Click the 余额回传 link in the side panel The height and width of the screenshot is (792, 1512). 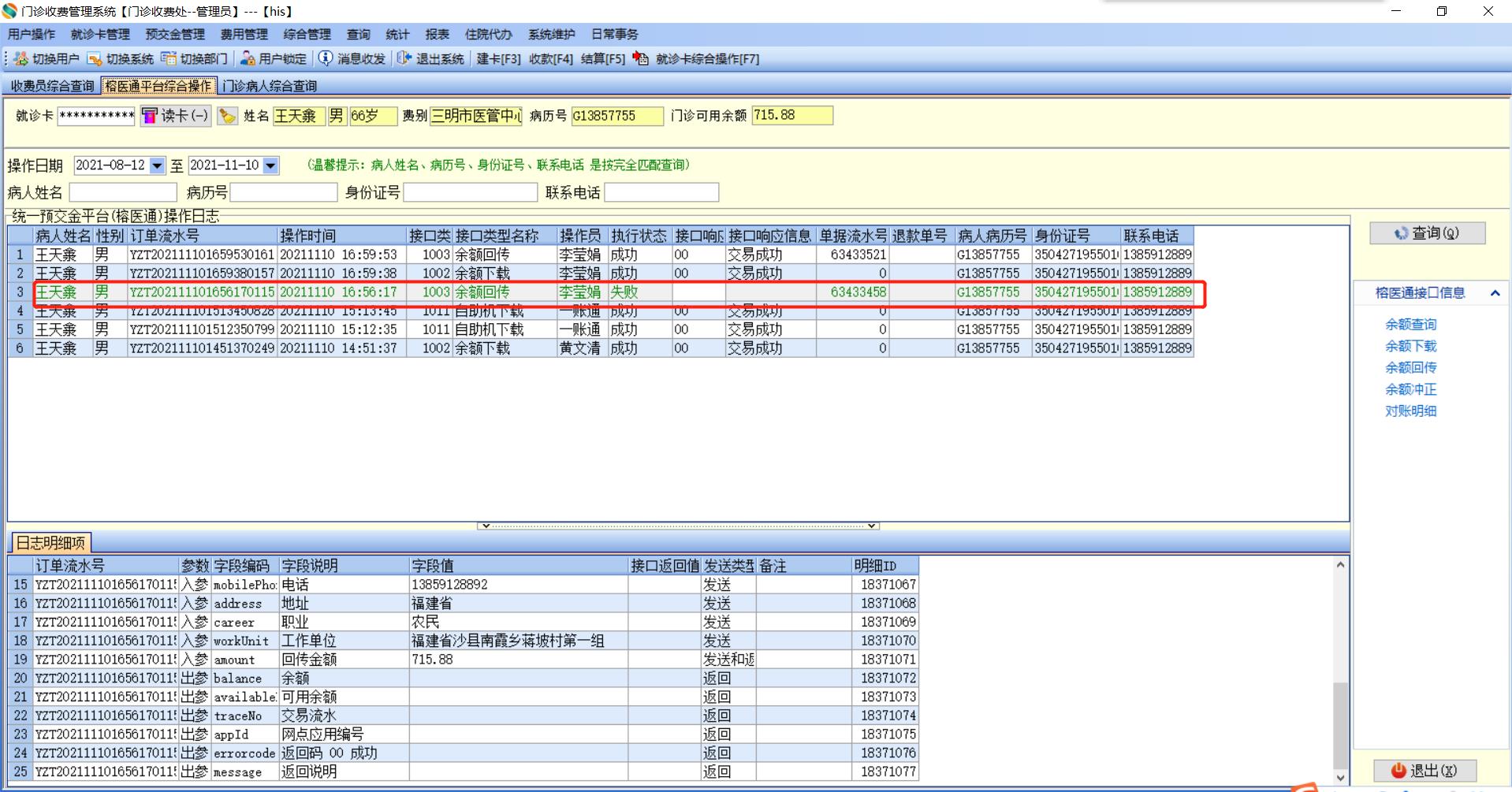click(x=1410, y=368)
